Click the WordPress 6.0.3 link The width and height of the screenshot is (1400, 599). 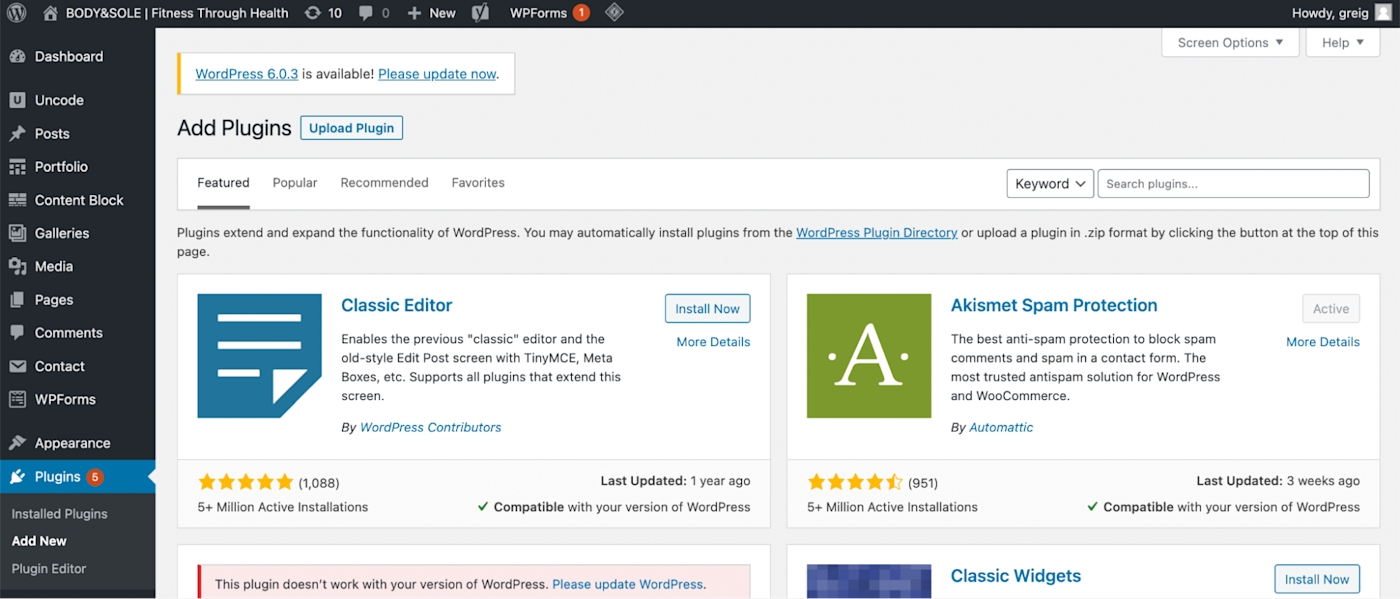point(247,74)
